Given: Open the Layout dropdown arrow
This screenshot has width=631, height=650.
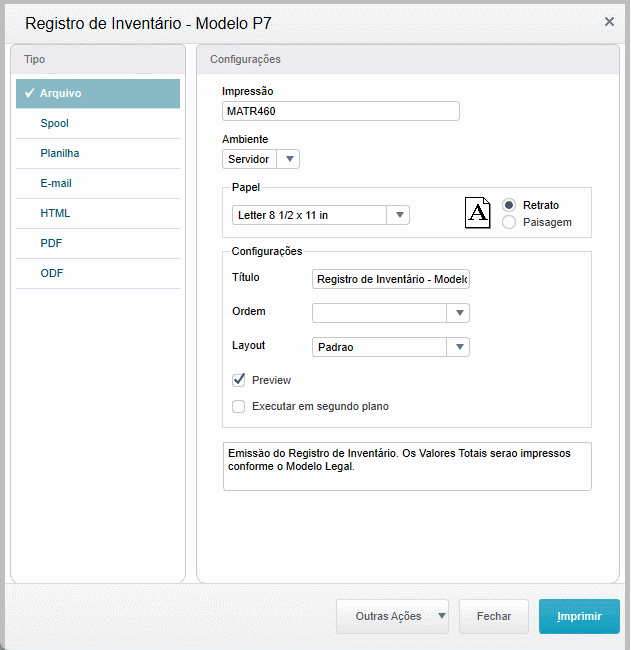Looking at the screenshot, I should [x=459, y=347].
